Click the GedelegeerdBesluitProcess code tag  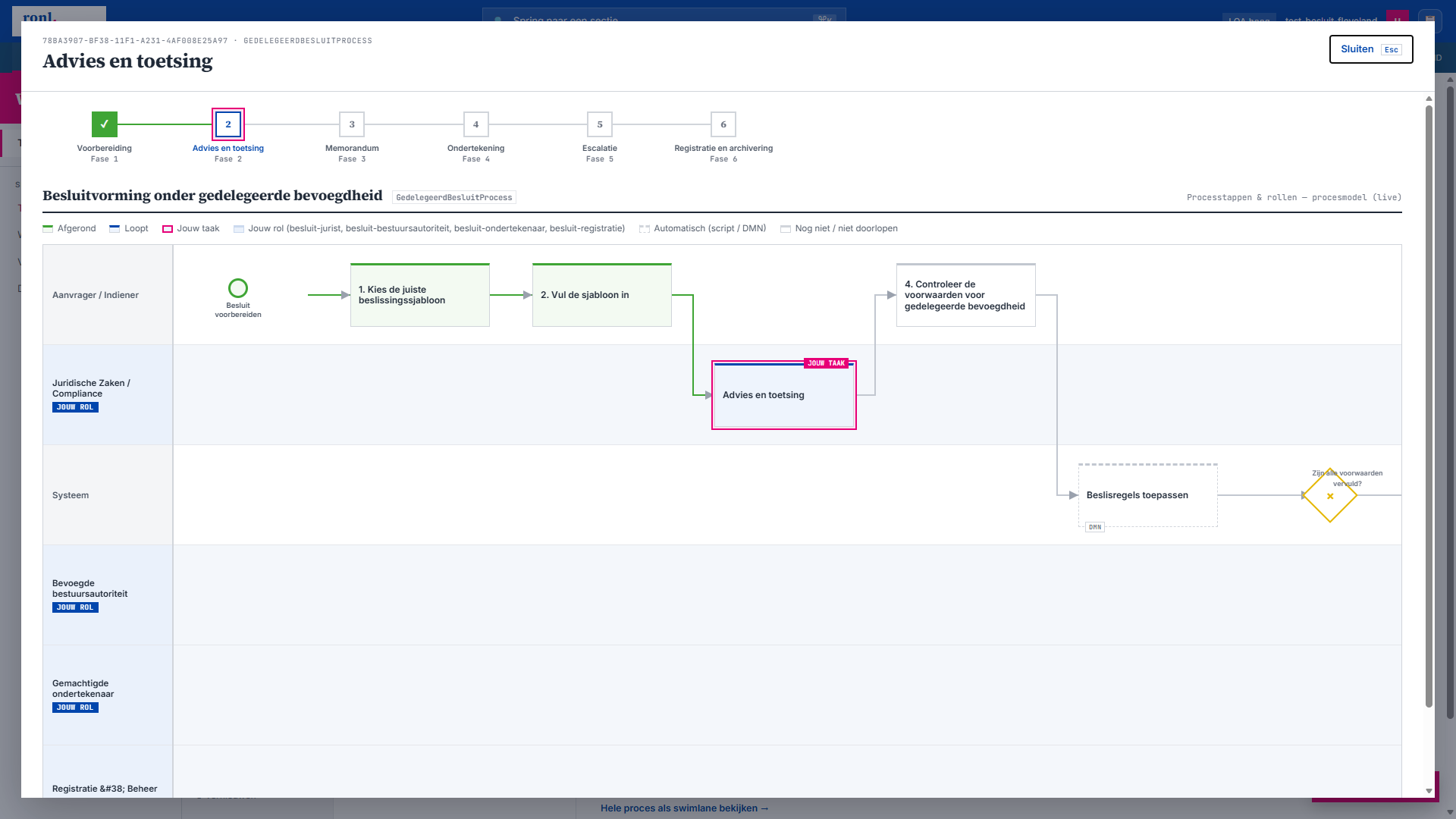tap(454, 197)
